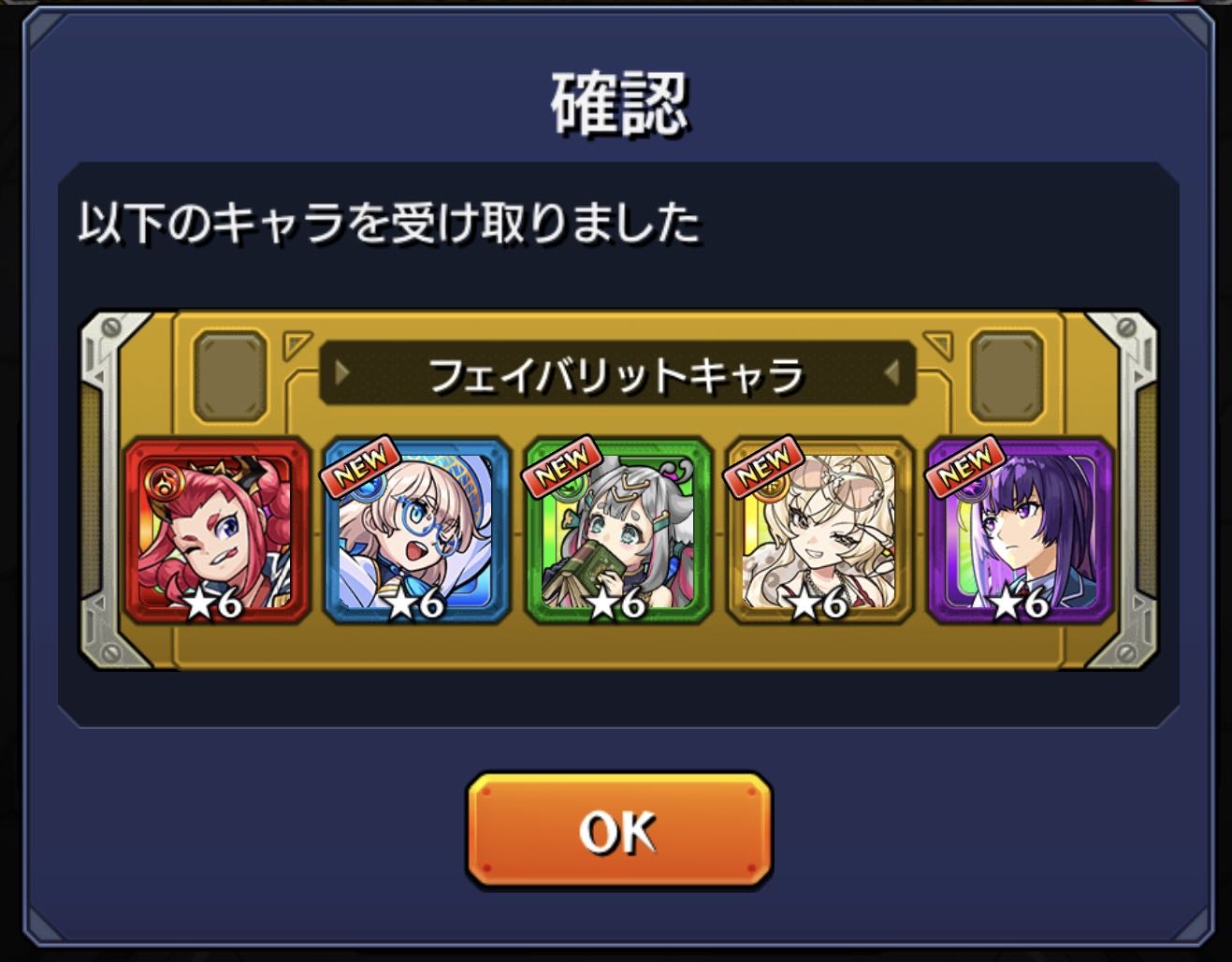This screenshot has height=962, width=1232.
Task: Tap the NEW badge on the purple character
Action: pyautogui.click(x=964, y=464)
